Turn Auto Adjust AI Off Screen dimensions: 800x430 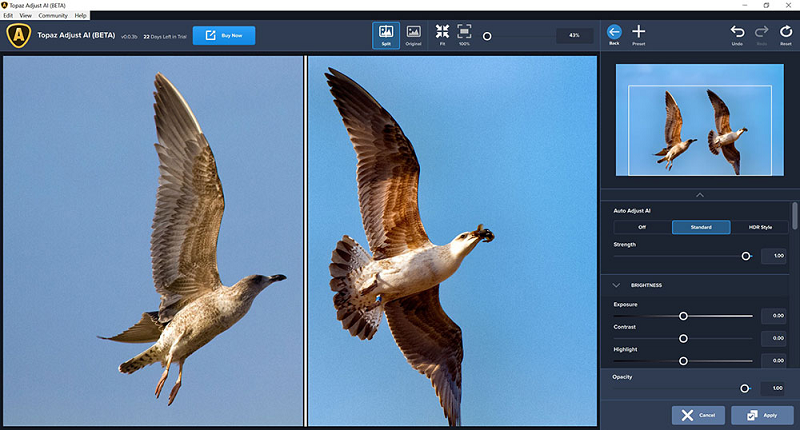coord(642,227)
